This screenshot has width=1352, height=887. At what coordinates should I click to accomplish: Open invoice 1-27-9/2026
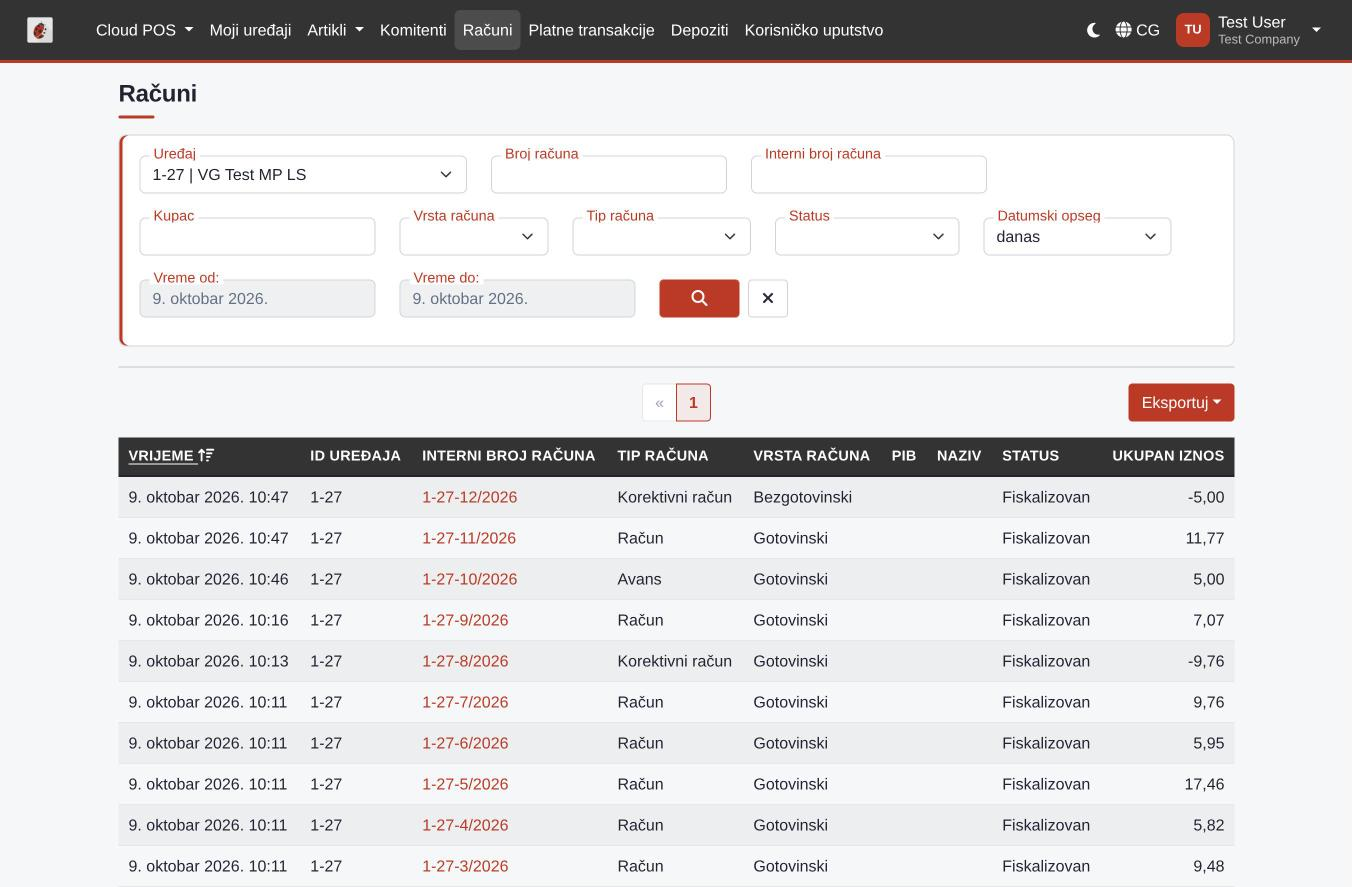point(465,620)
